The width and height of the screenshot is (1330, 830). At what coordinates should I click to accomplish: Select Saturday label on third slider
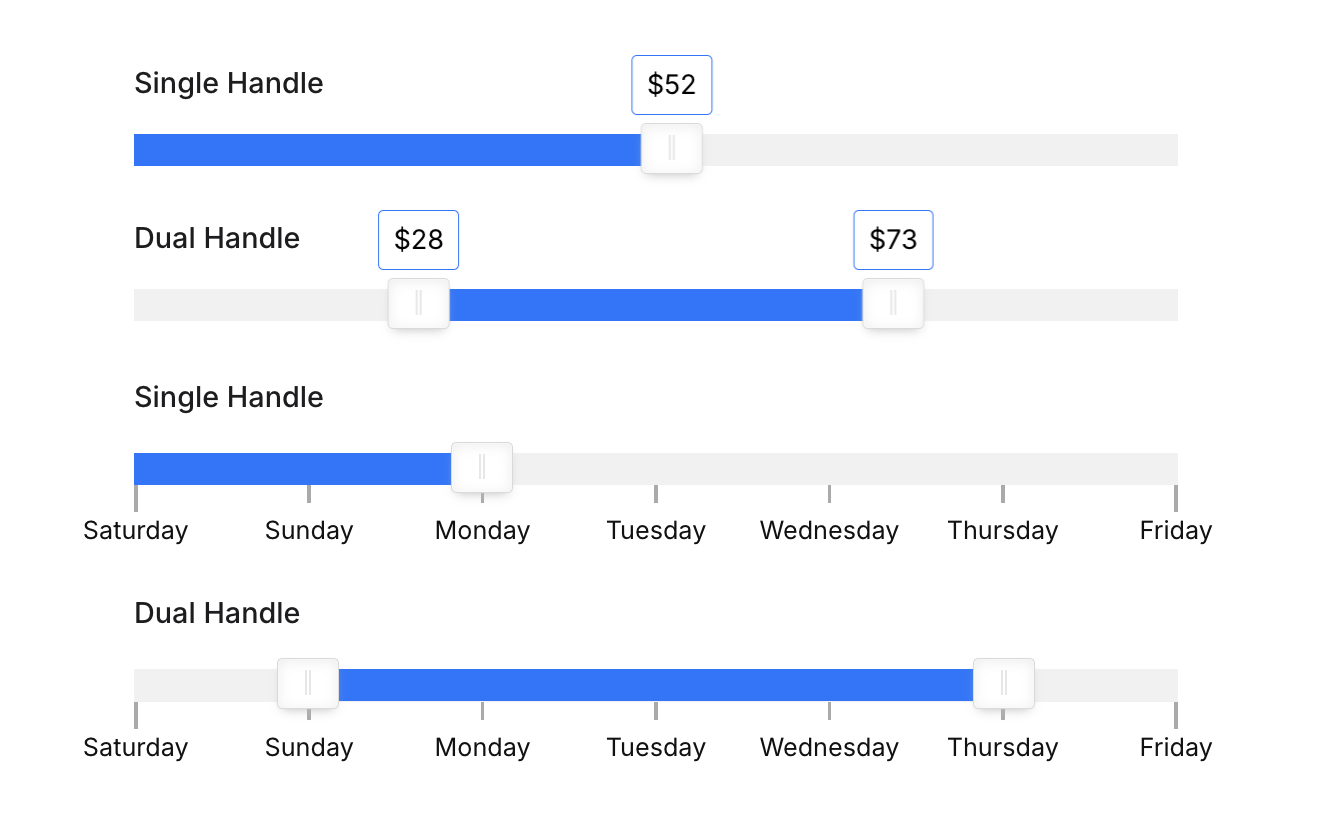coord(136,530)
